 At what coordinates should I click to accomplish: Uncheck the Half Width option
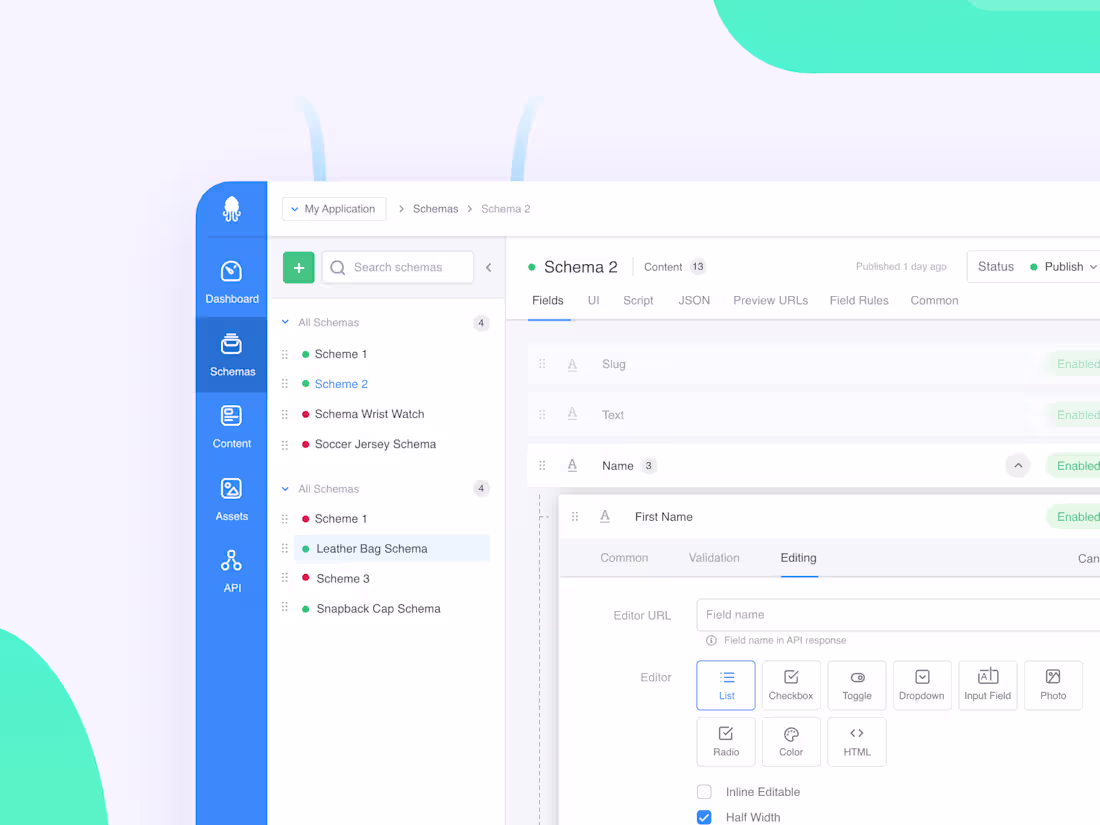tap(704, 817)
